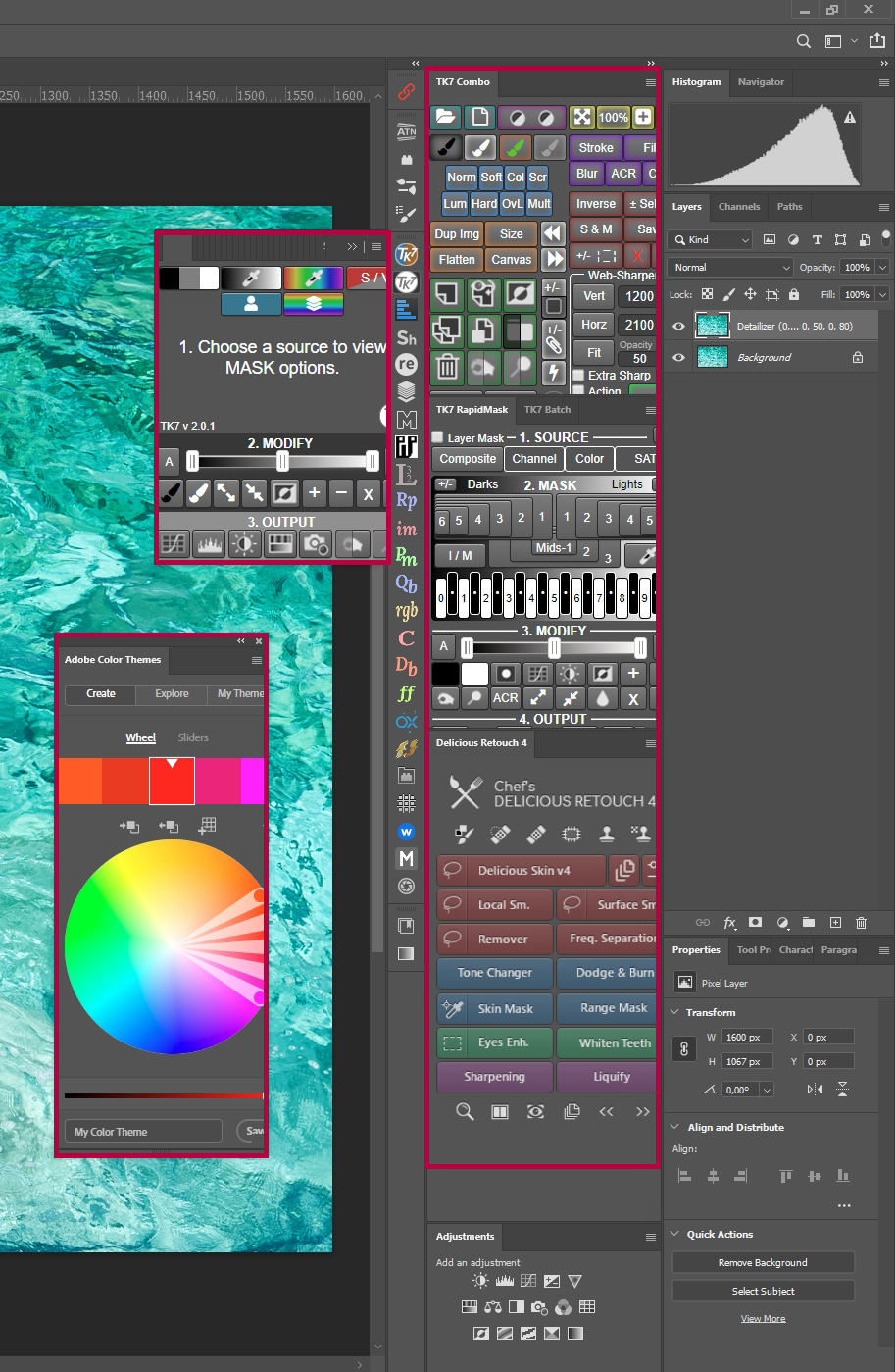Pick a color from the Adobe color wheel
895x1372 pixels.
point(163,946)
